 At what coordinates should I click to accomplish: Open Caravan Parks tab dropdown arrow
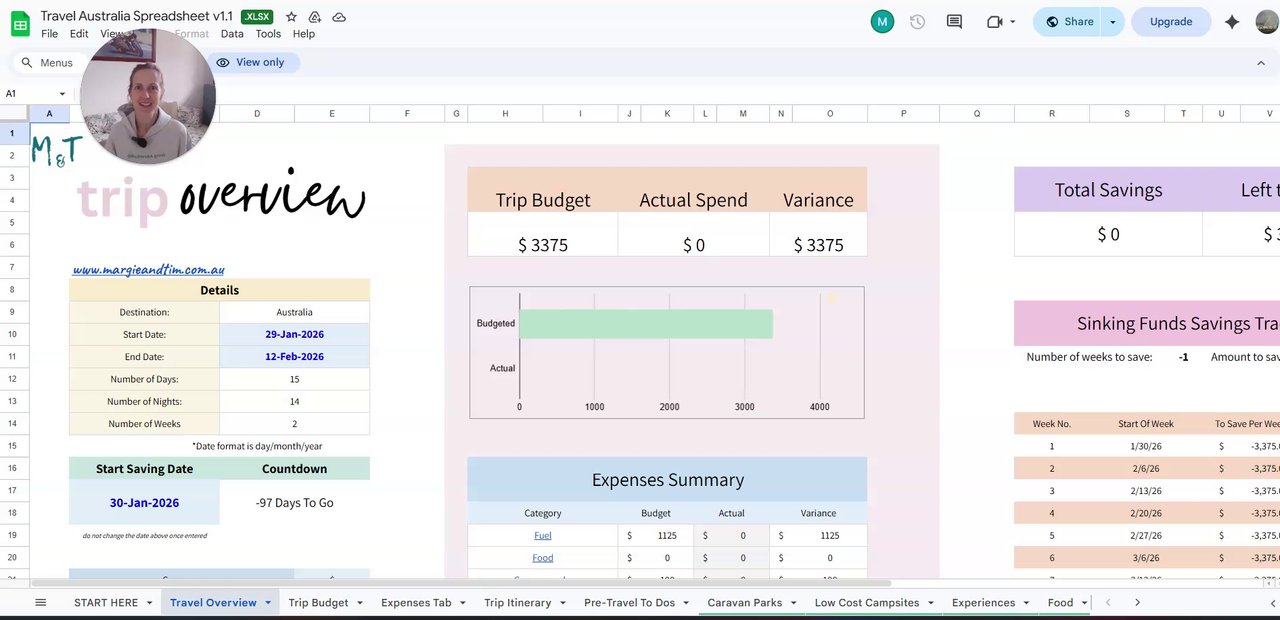click(793, 603)
